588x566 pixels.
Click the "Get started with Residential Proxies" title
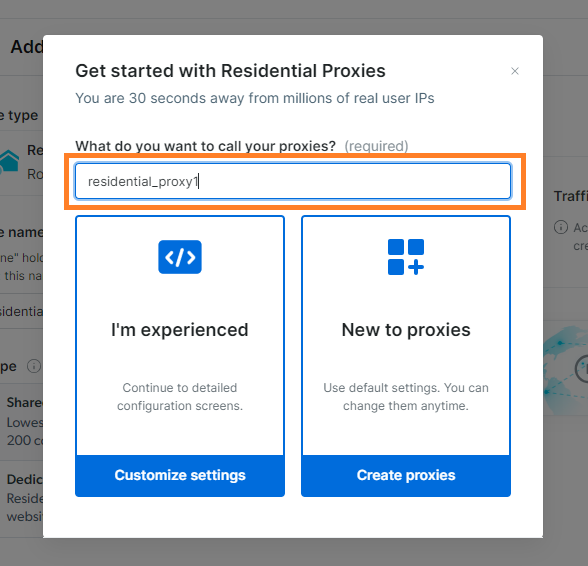coord(230,71)
